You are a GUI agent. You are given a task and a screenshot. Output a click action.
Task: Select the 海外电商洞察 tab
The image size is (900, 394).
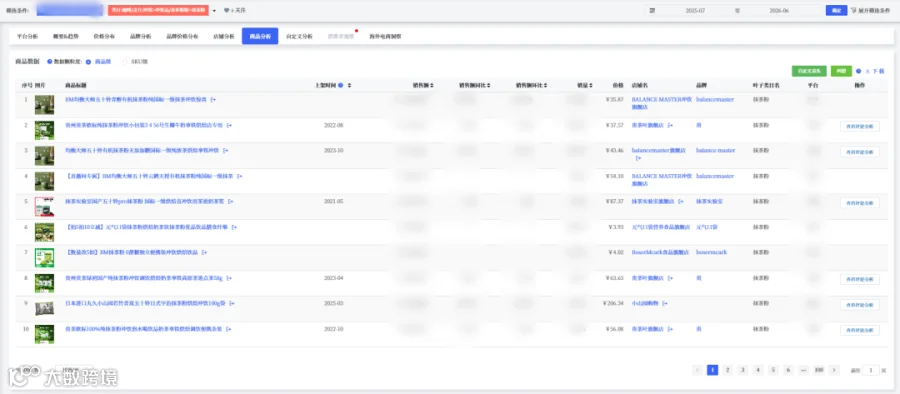pos(385,36)
